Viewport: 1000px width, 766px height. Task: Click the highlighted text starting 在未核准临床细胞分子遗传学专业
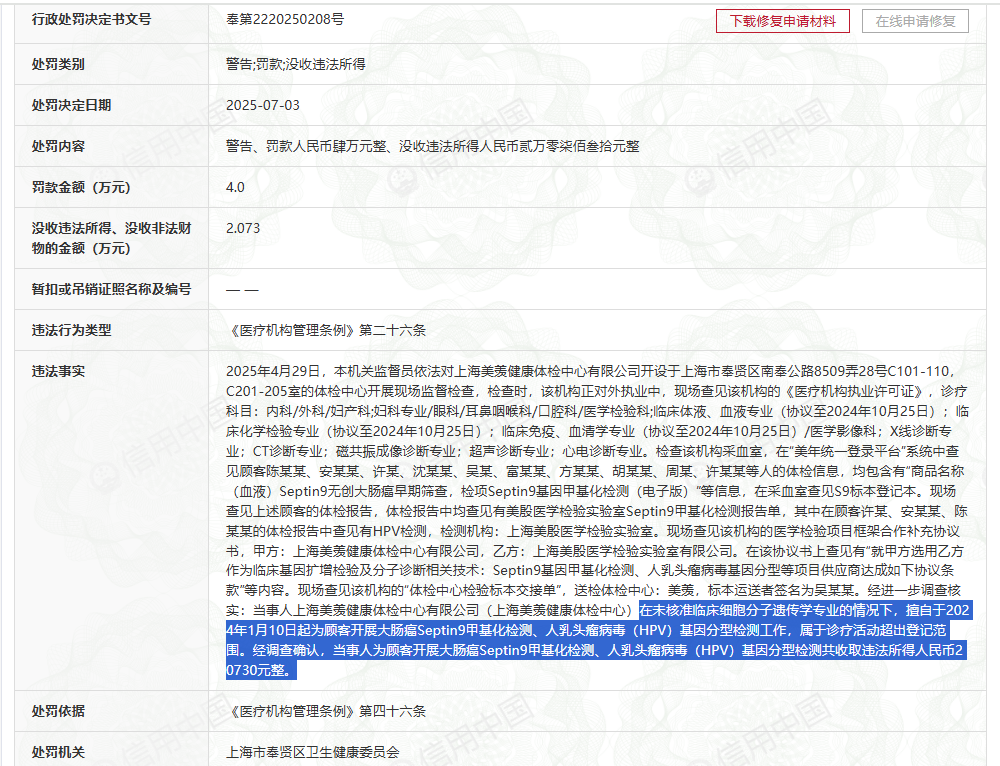(598, 640)
